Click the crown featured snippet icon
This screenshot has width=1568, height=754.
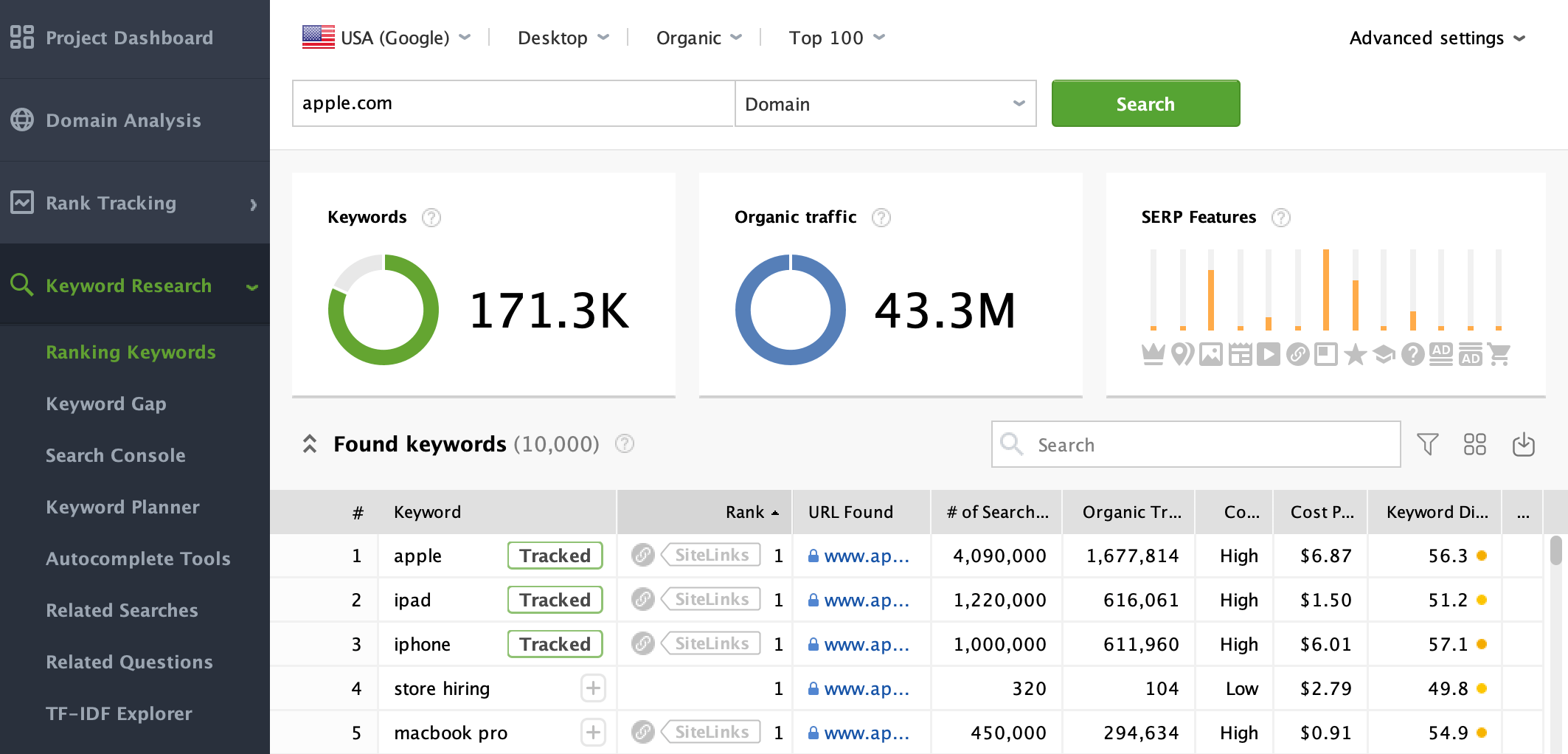tap(1154, 355)
